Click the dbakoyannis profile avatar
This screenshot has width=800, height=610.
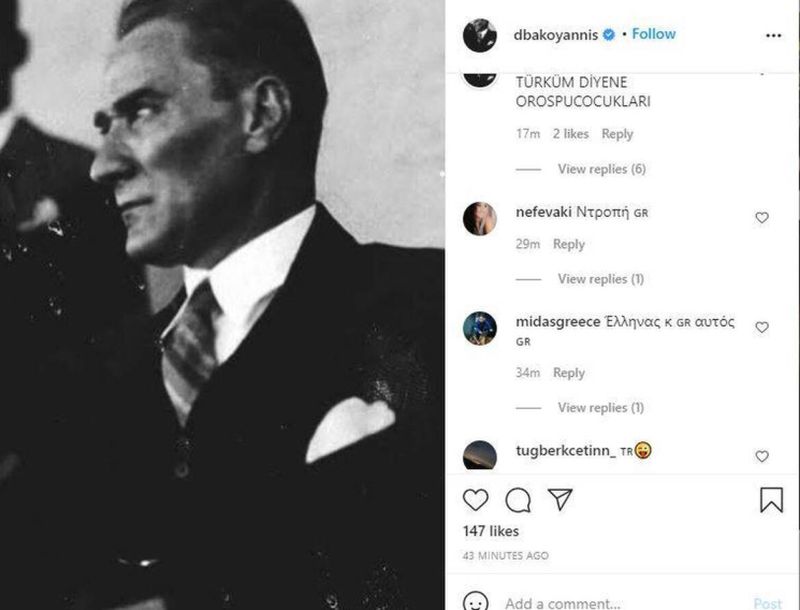(x=480, y=35)
